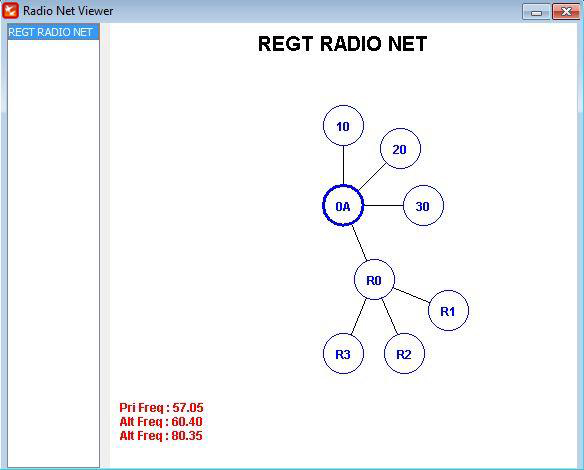The height and width of the screenshot is (470, 584).
Task: Select node 30 in the net diagram
Action: tap(423, 206)
